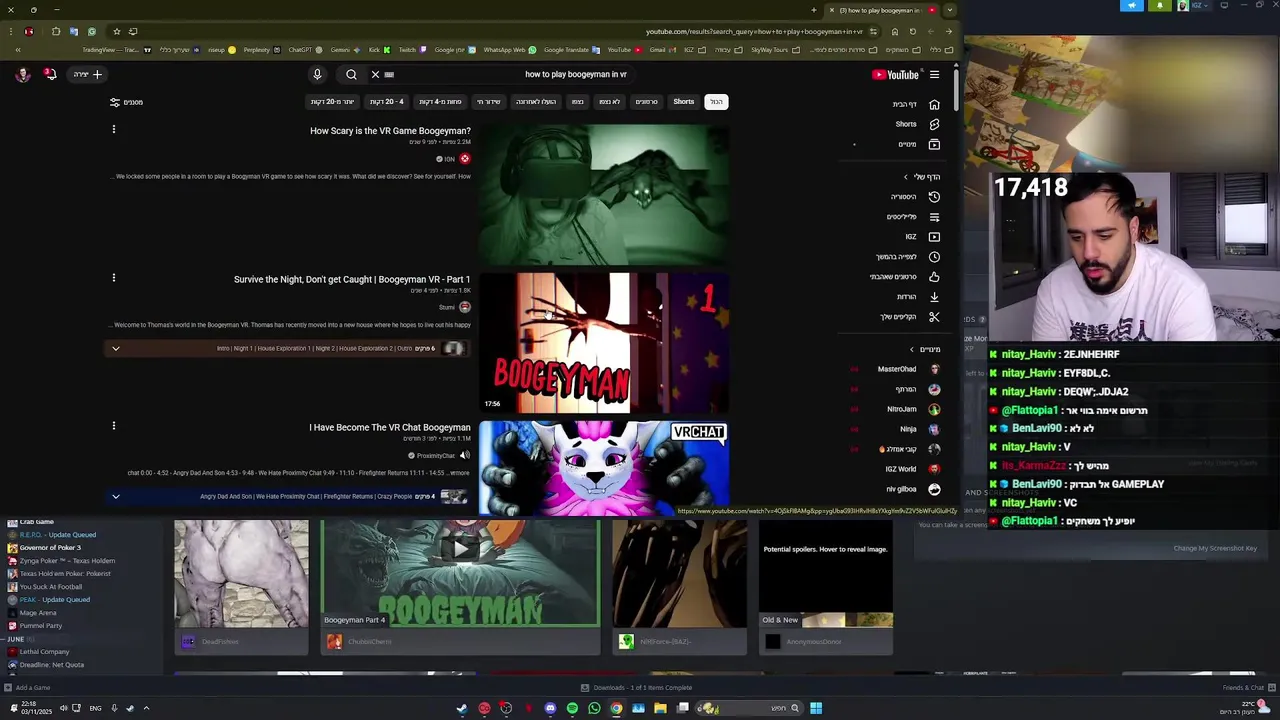This screenshot has width=1280, height=720.
Task: Open the night-vision VR headset video thumbnail
Action: tap(604, 194)
